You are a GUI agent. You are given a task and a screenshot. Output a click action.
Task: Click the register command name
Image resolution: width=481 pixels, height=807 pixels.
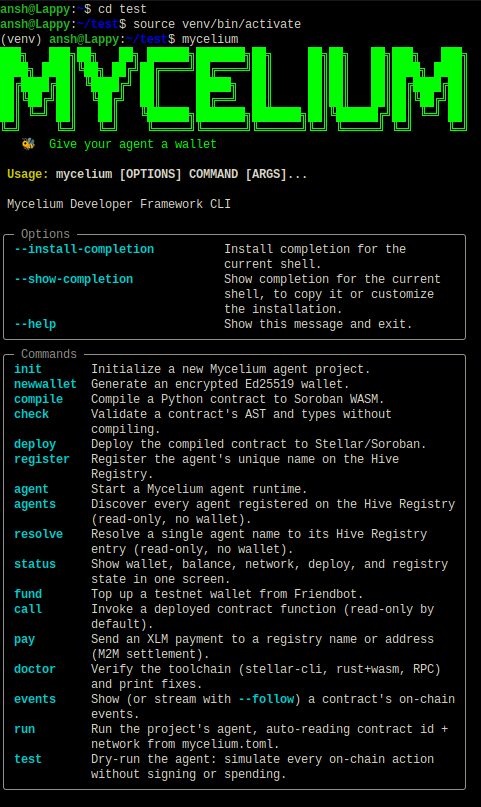tap(42, 459)
